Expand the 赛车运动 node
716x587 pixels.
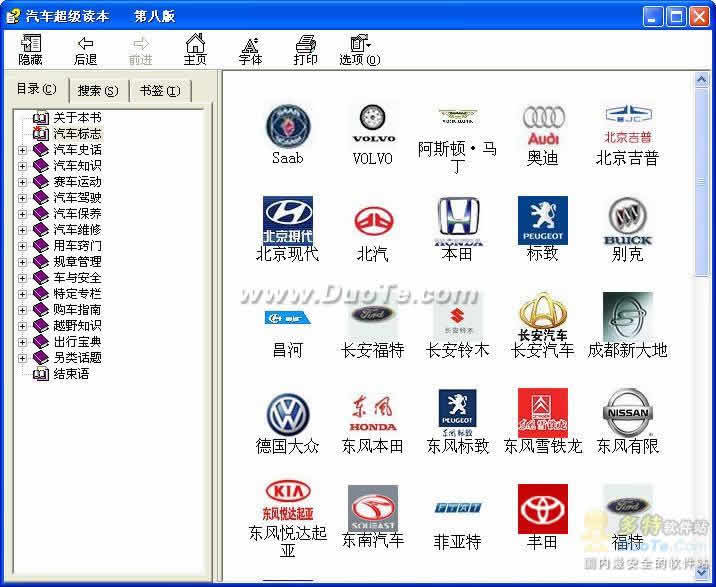22,182
